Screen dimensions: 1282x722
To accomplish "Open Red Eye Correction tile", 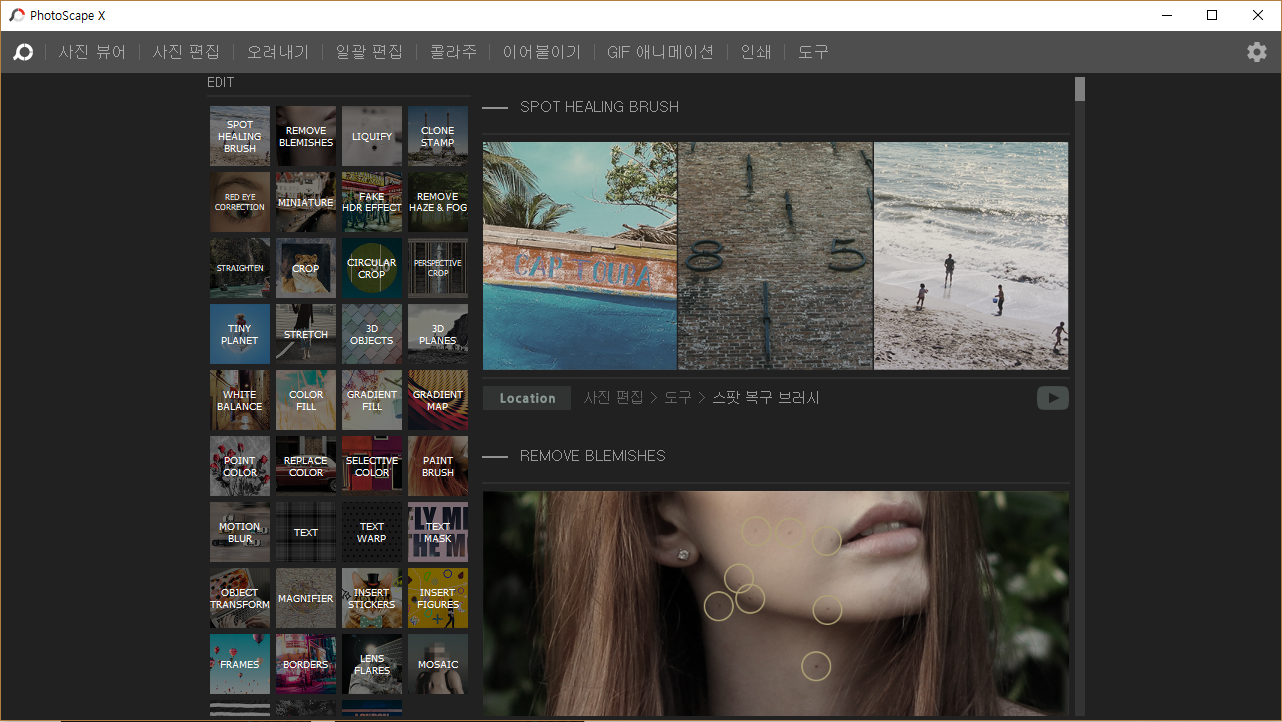I will click(240, 202).
